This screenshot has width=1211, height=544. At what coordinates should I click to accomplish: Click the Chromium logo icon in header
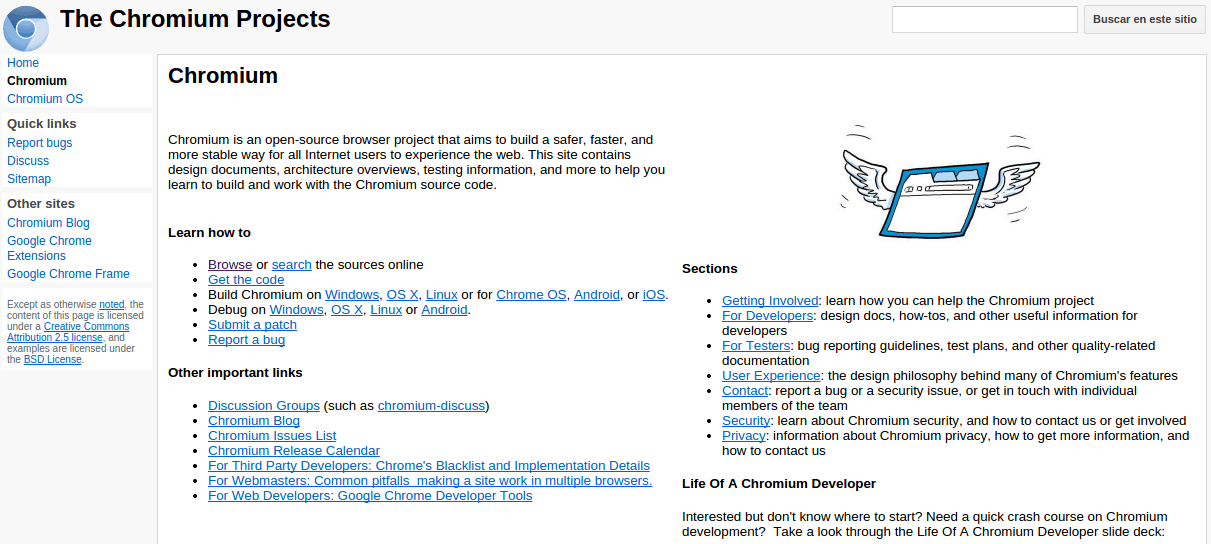click(25, 27)
